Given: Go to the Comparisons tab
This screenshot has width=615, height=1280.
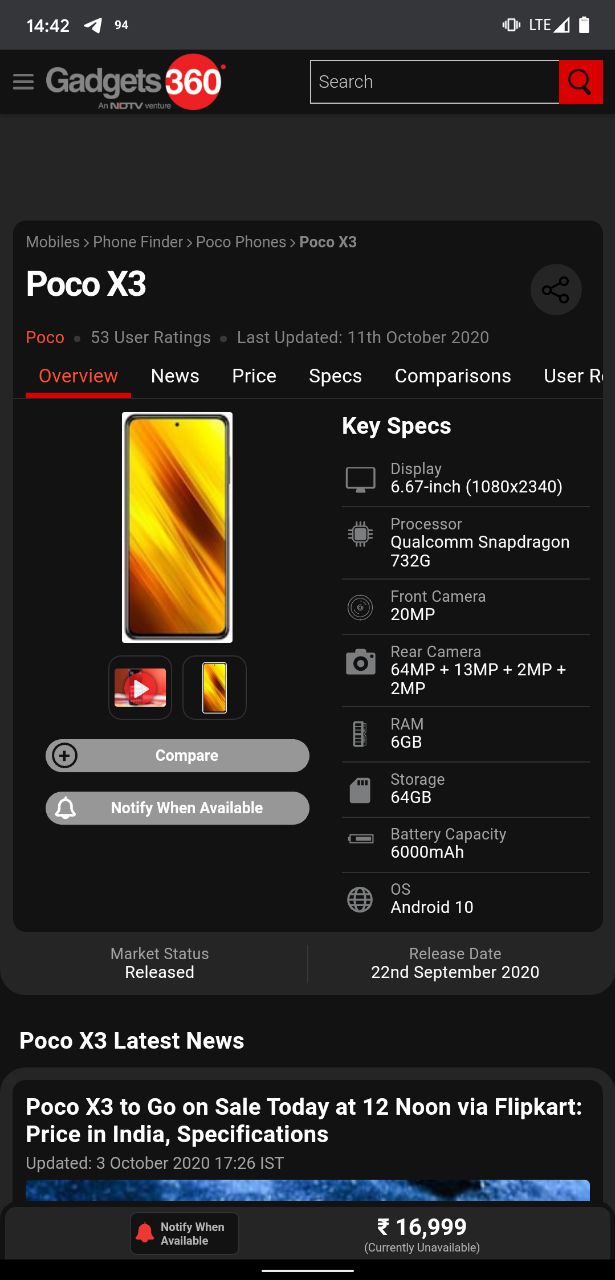Looking at the screenshot, I should pyautogui.click(x=453, y=376).
